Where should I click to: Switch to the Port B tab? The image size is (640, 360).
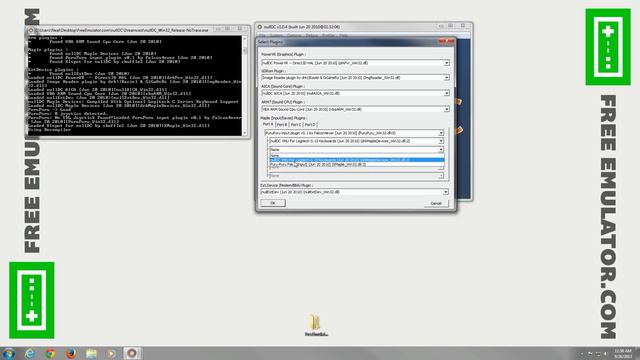point(282,124)
